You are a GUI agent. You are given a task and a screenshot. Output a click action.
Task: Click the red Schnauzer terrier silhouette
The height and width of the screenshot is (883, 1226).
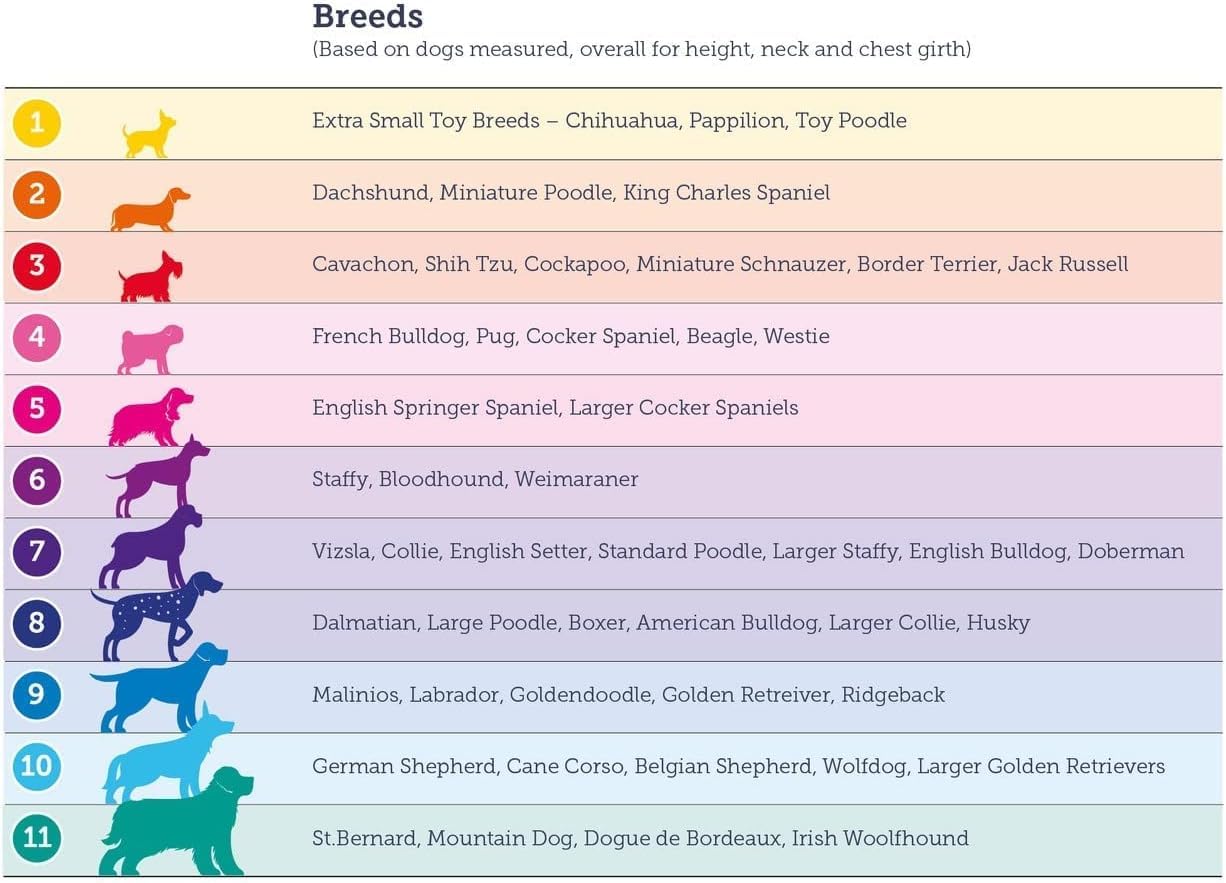pyautogui.click(x=151, y=278)
